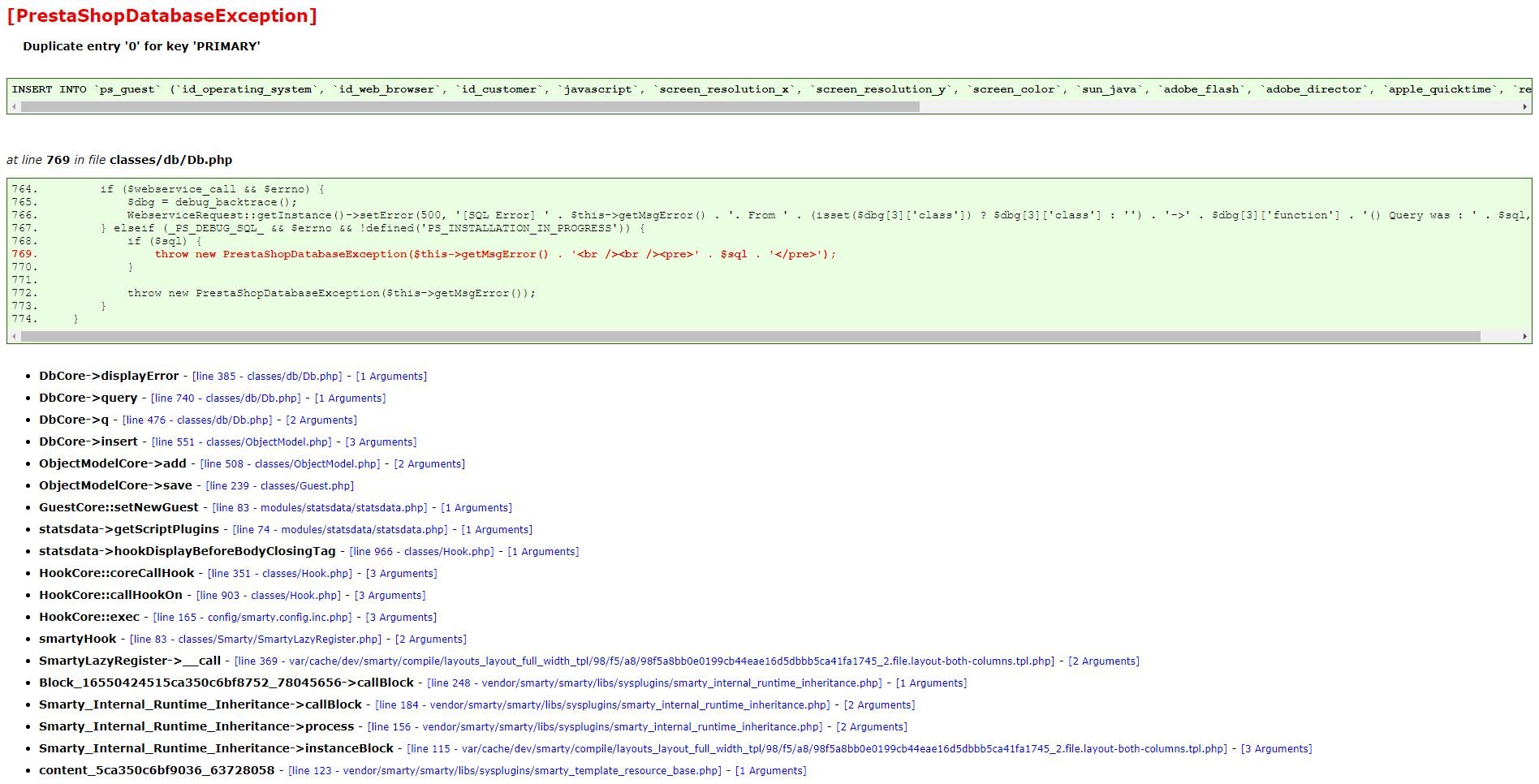Open Smarty_Internal_Runtime_Inheritance->process line 156 link
The image size is (1539, 784).
click(x=595, y=727)
